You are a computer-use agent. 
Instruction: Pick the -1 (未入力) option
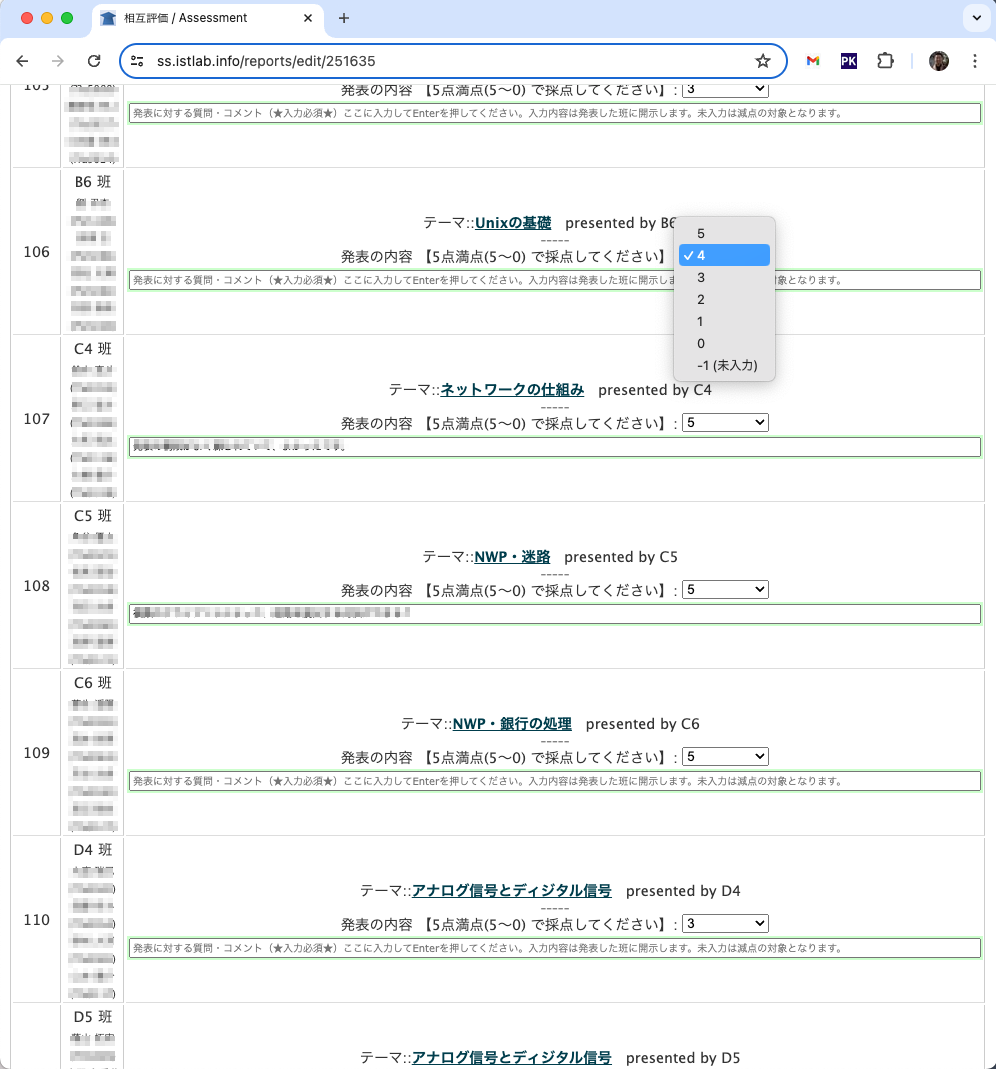pyautogui.click(x=727, y=365)
